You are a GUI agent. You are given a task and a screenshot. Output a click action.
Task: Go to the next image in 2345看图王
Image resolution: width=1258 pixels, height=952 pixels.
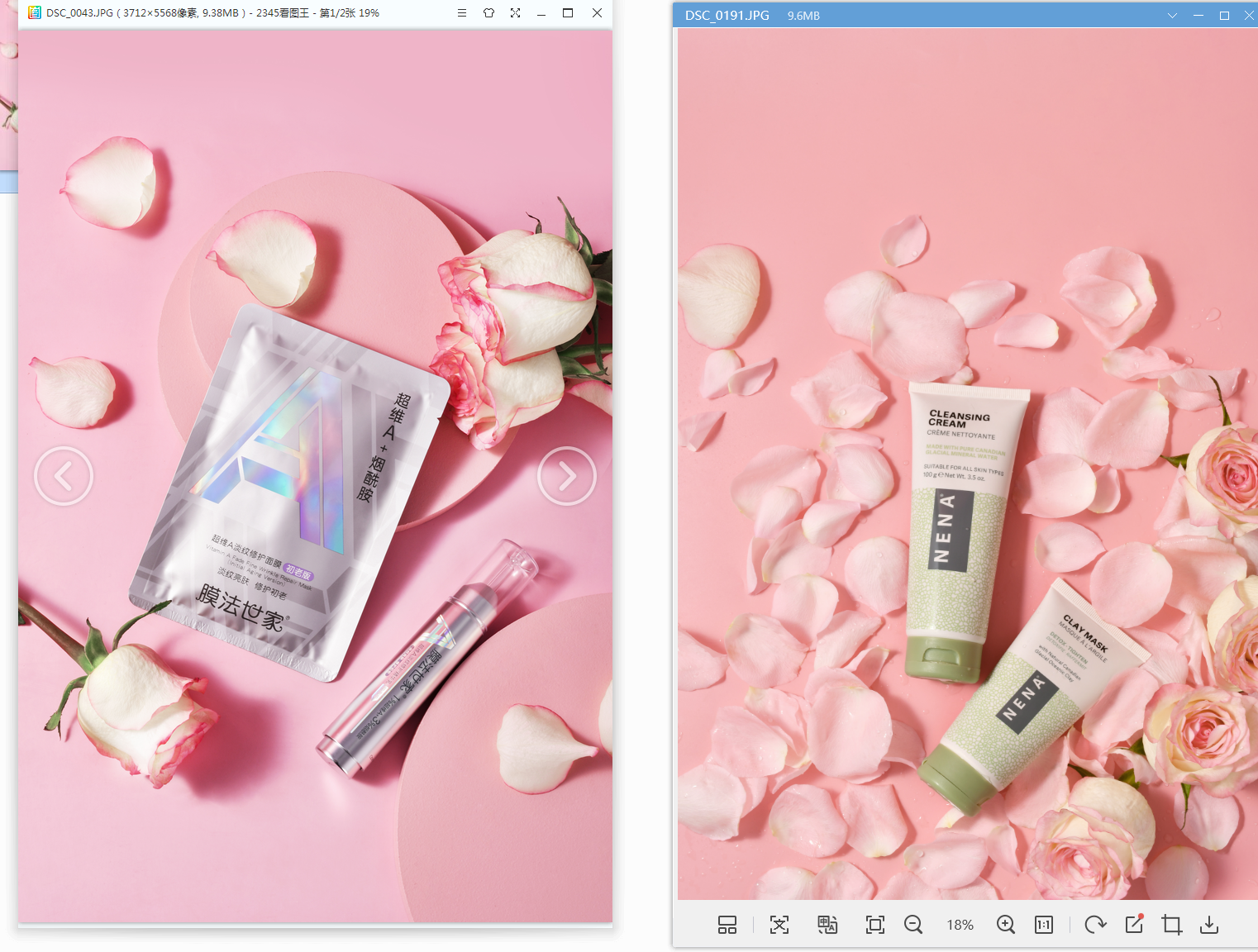[567, 476]
